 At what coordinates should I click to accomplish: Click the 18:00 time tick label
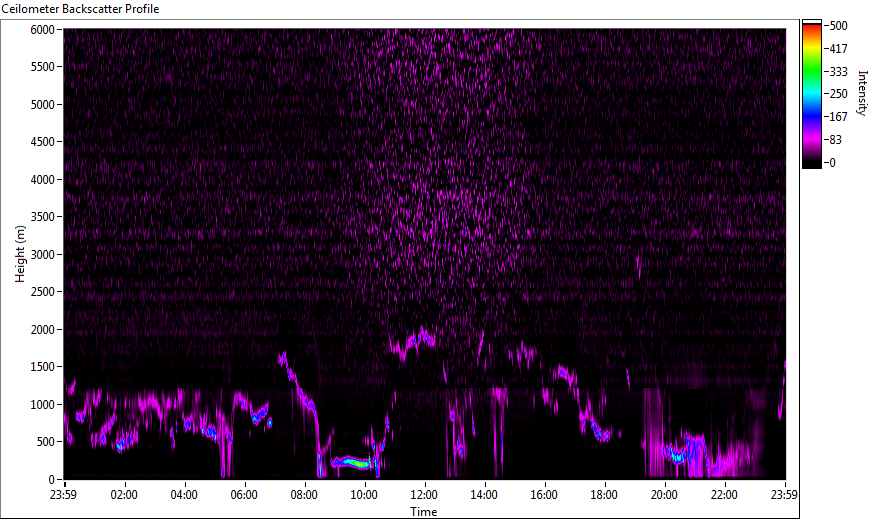pyautogui.click(x=605, y=495)
